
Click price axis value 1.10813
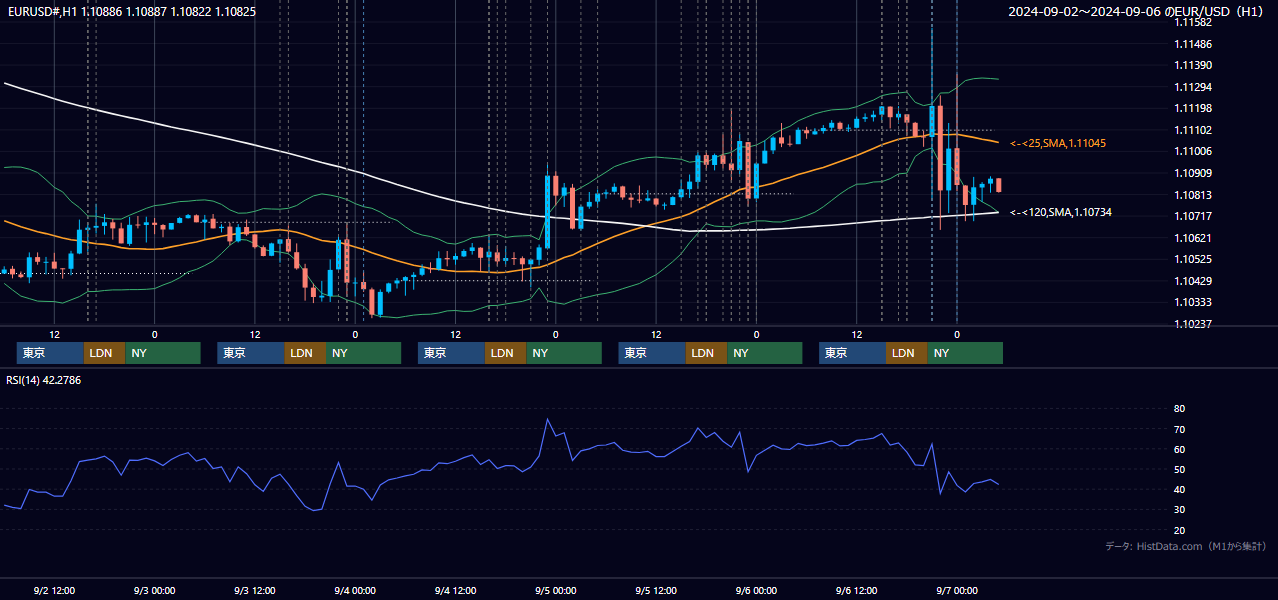[1193, 195]
